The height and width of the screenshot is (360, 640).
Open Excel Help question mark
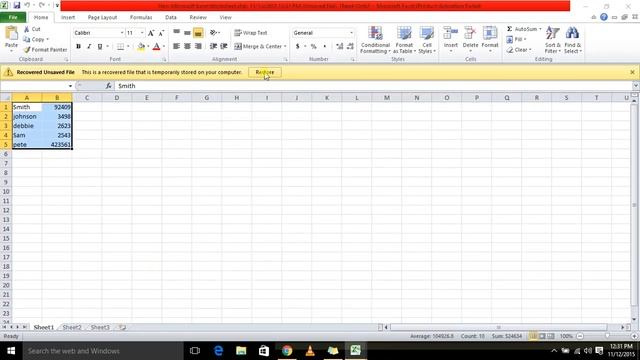pos(604,17)
